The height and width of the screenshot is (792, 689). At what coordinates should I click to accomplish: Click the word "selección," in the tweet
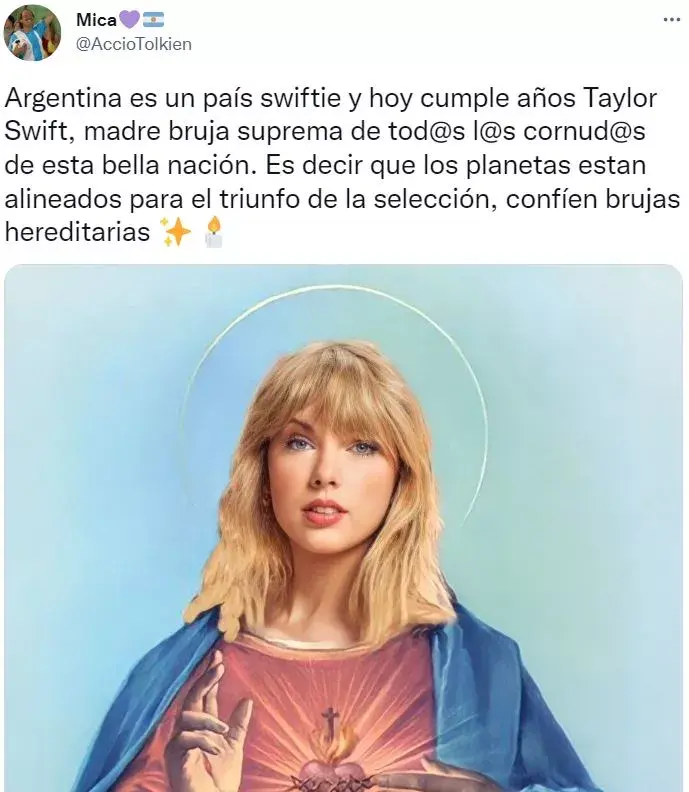(x=436, y=199)
